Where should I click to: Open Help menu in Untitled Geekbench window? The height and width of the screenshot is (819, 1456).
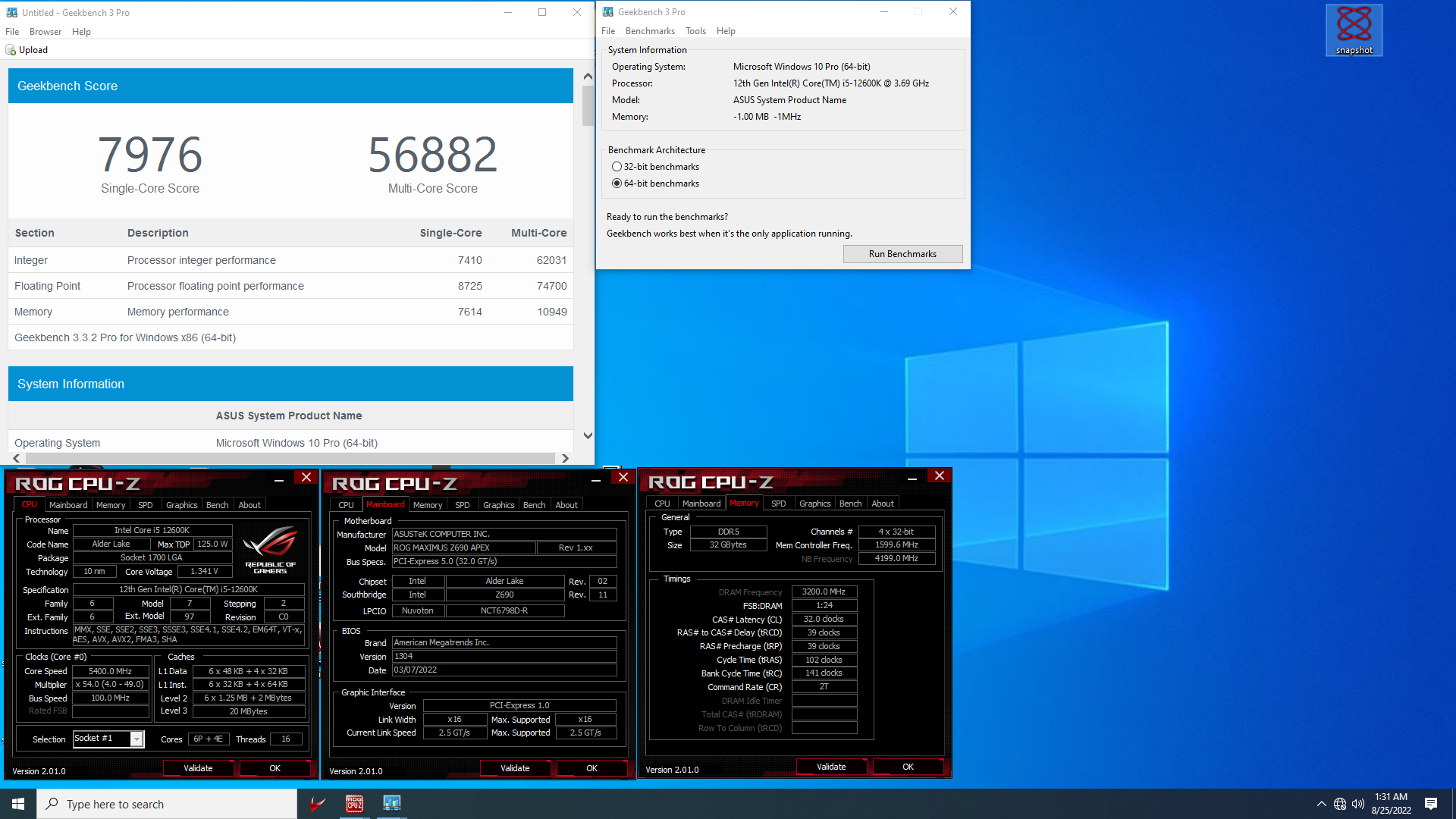pyautogui.click(x=81, y=32)
